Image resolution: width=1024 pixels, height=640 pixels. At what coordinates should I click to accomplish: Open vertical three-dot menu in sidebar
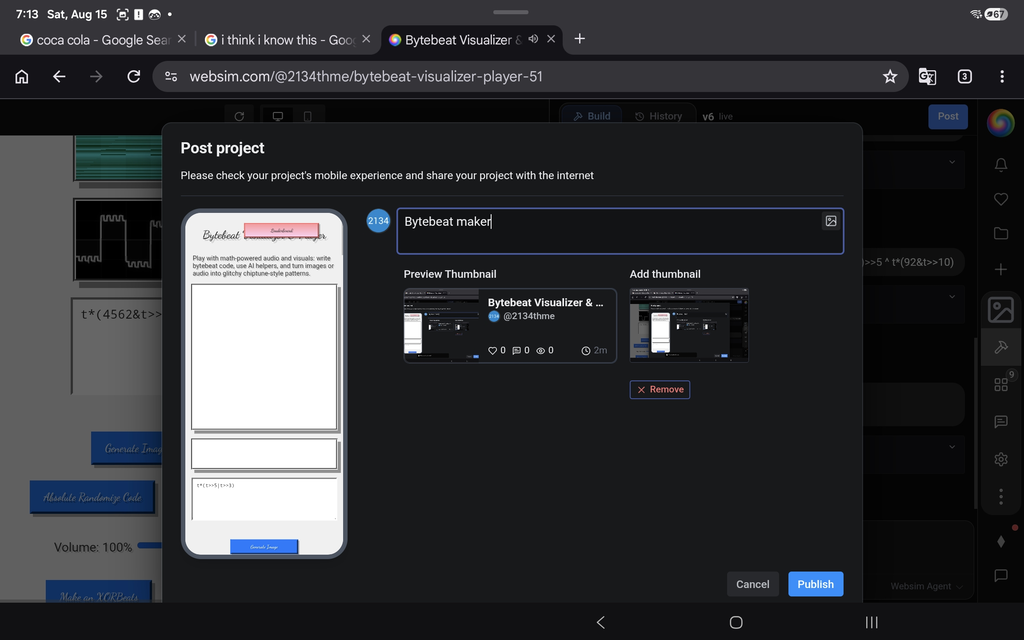click(1000, 497)
